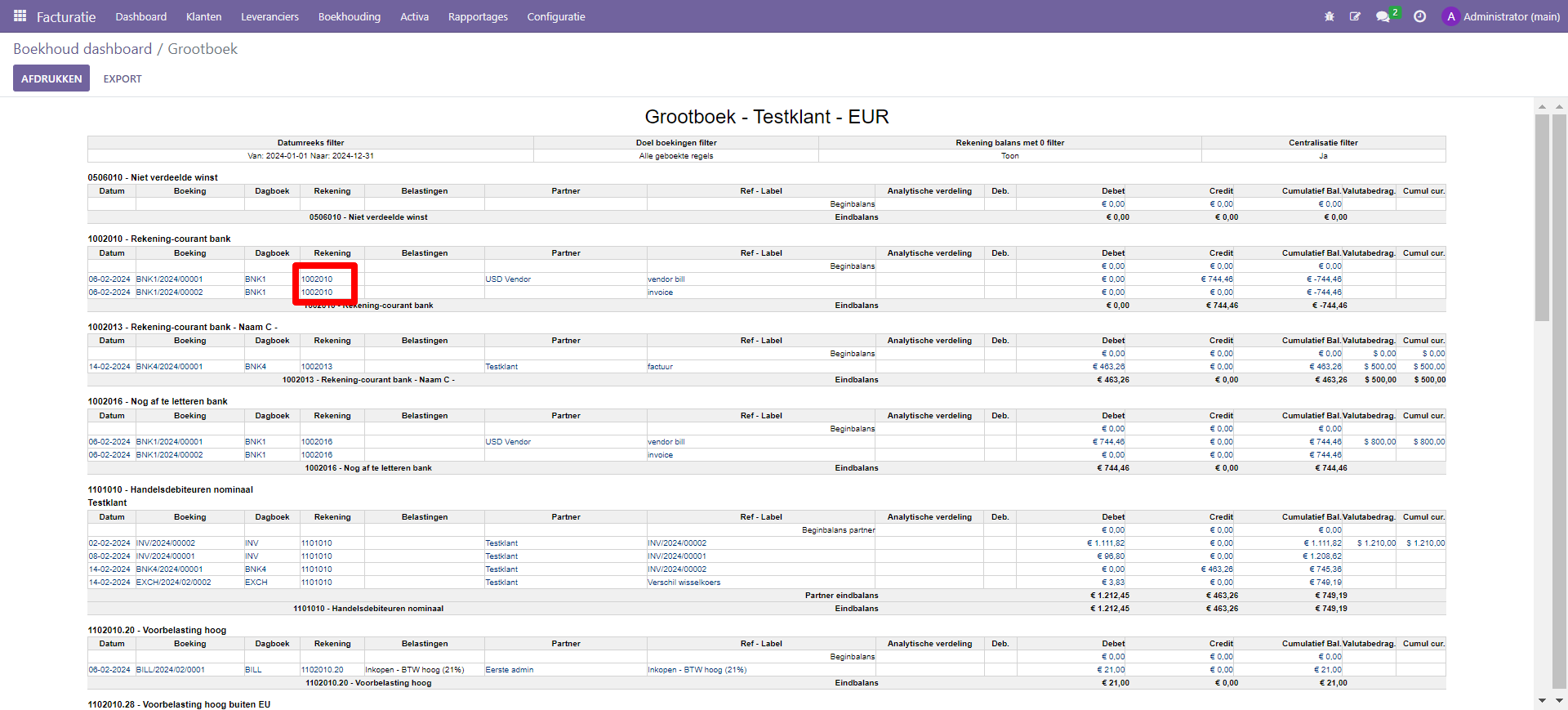Open the EXCH/2024/02/0002 entry
This screenshot has width=1568, height=710.
coord(173,583)
